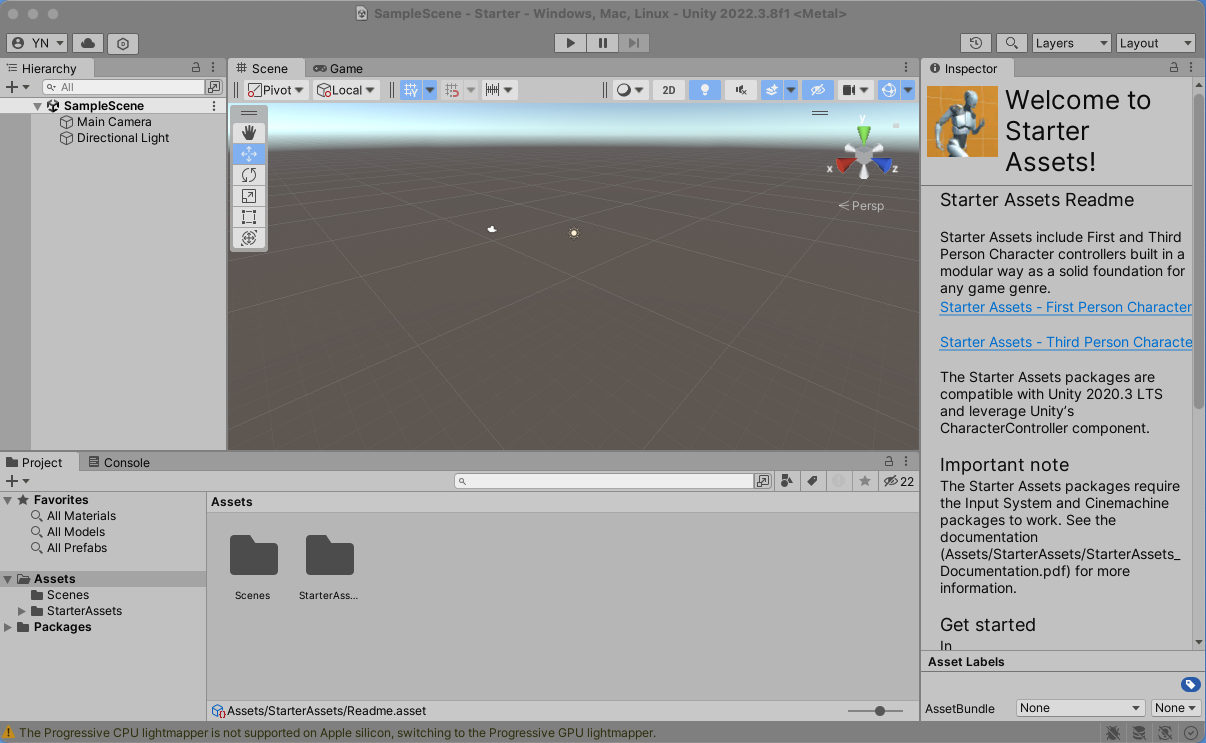Adjust the Project asset icon size slider
This screenshot has height=743, width=1206.
pyautogui.click(x=880, y=711)
